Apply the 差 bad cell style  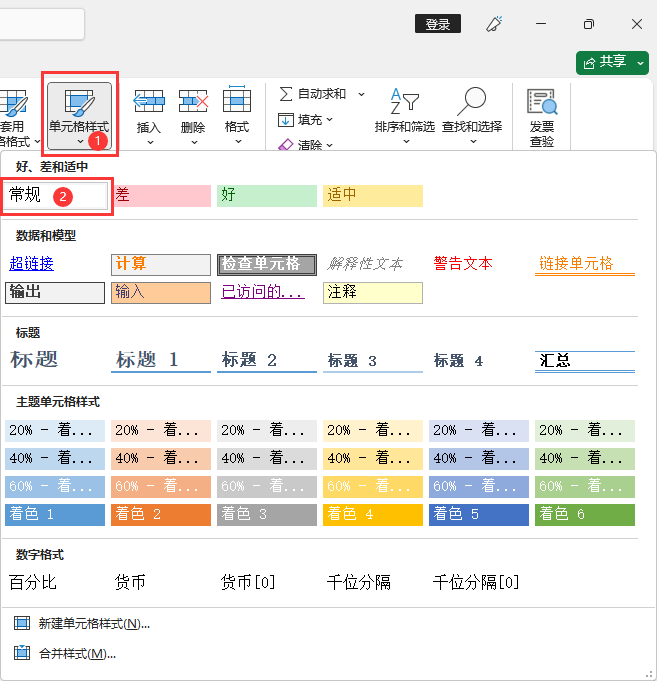click(161, 196)
